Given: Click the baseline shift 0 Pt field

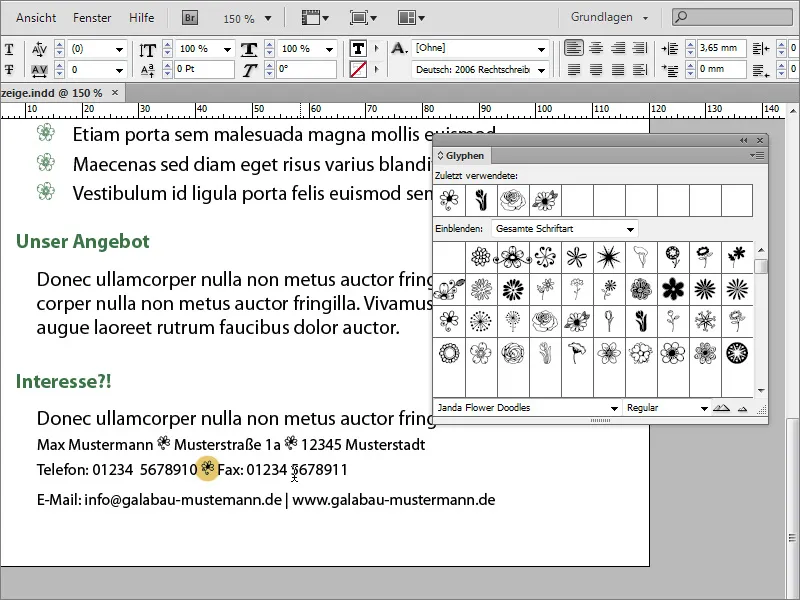Looking at the screenshot, I should 204,69.
